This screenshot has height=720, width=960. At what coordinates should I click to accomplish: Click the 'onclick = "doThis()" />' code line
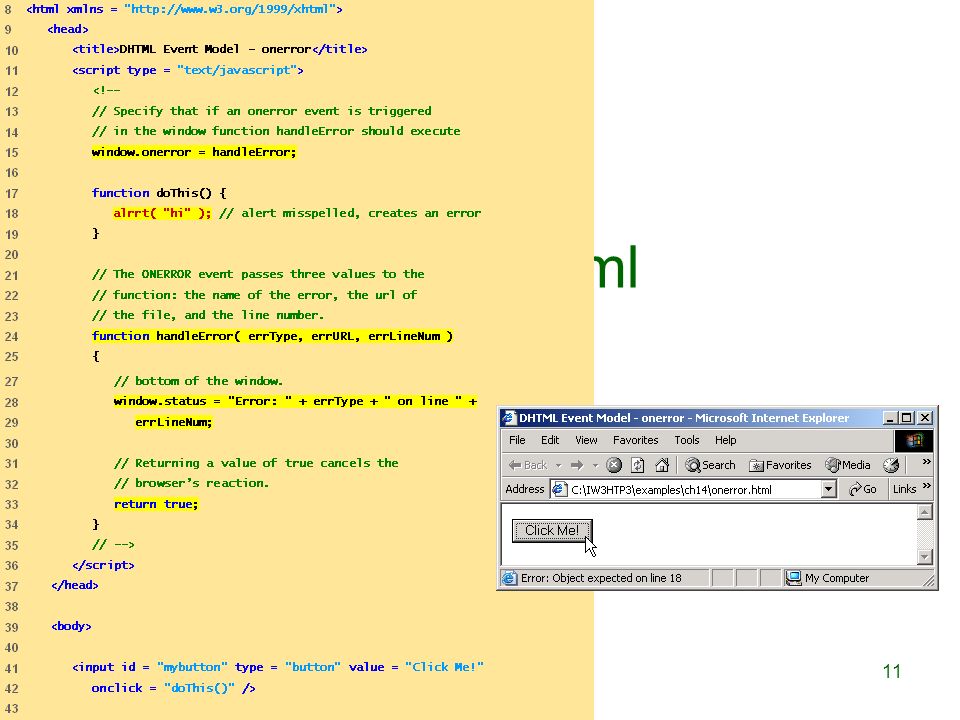[x=173, y=688]
